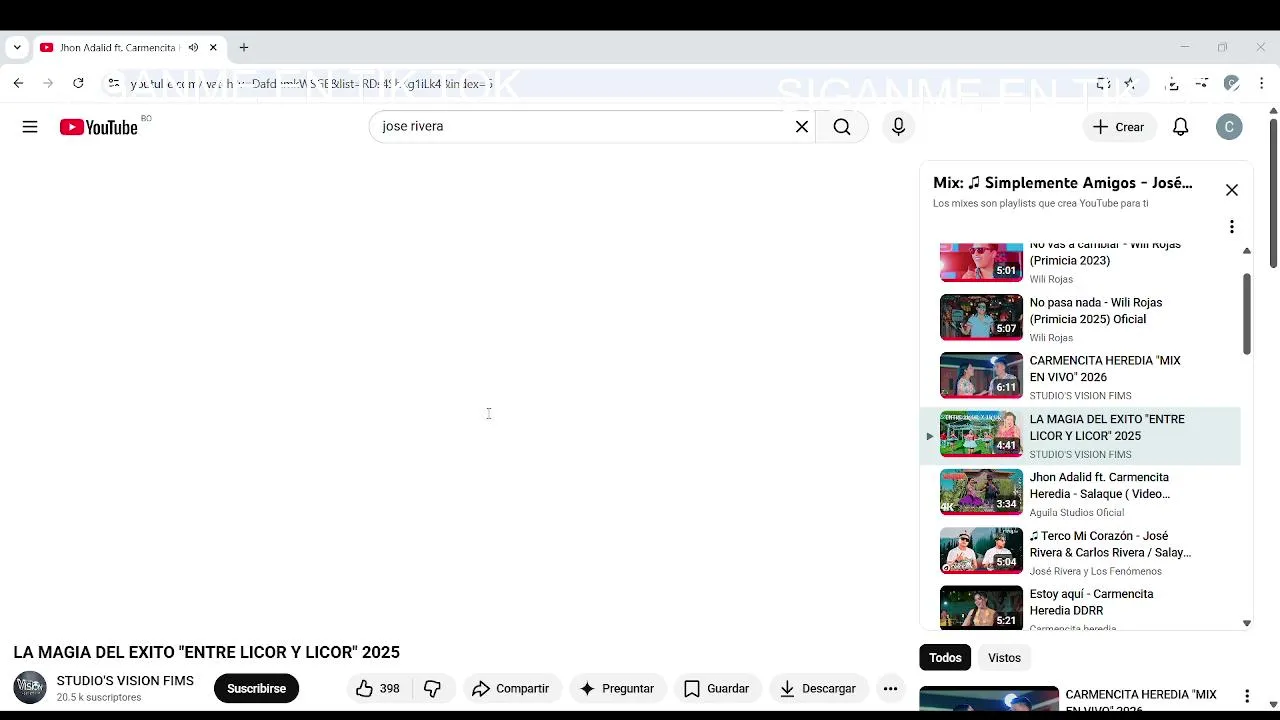Click the playlist scroll-up arrow

(x=1246, y=251)
